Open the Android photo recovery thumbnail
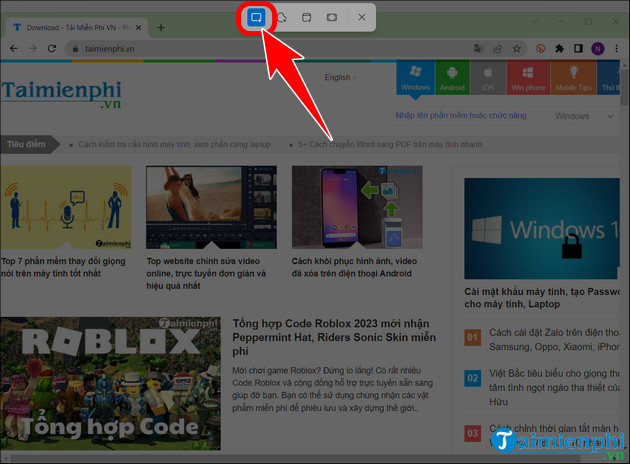The width and height of the screenshot is (630, 464). [357, 207]
